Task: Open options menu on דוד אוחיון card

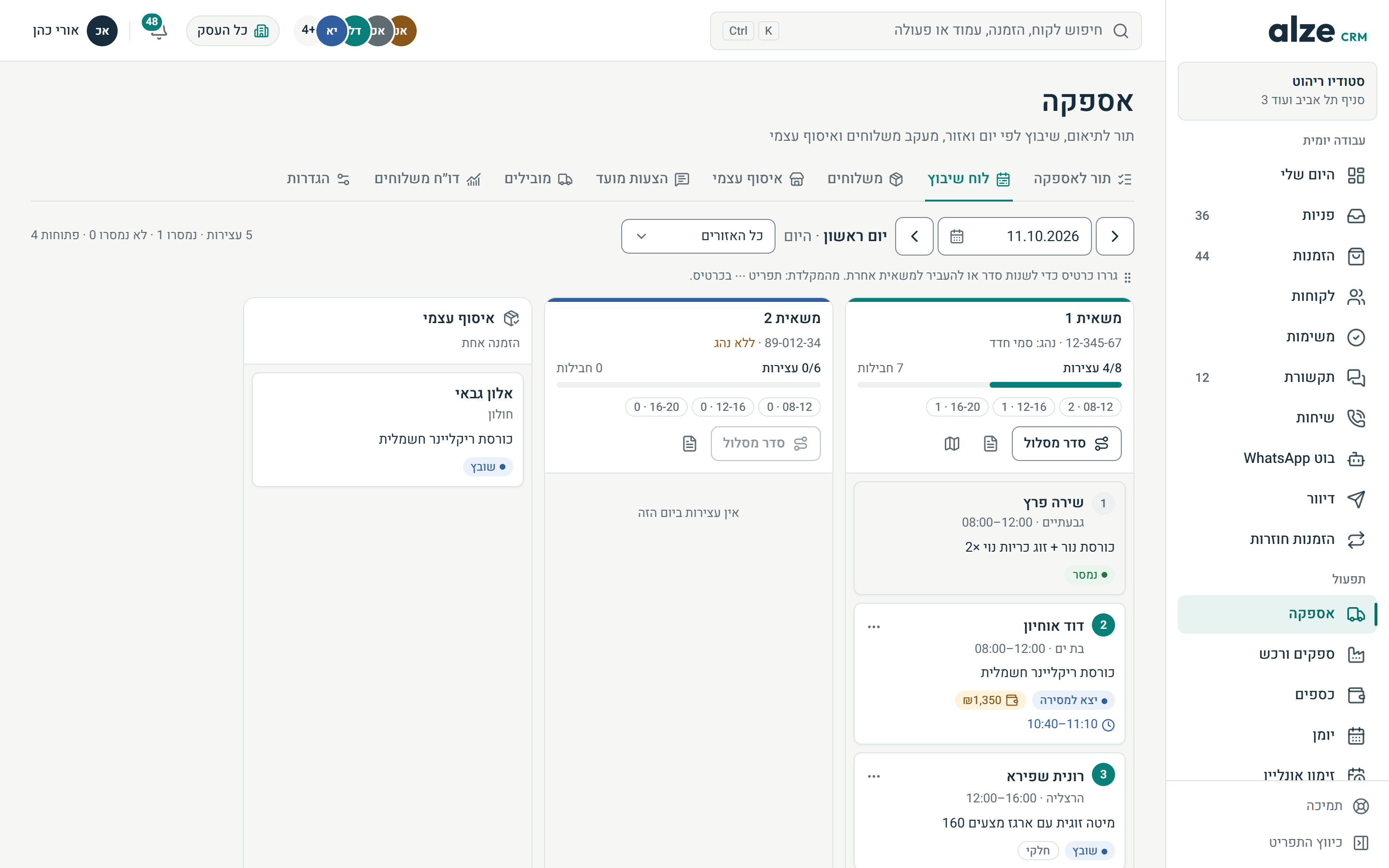Action: [873, 626]
